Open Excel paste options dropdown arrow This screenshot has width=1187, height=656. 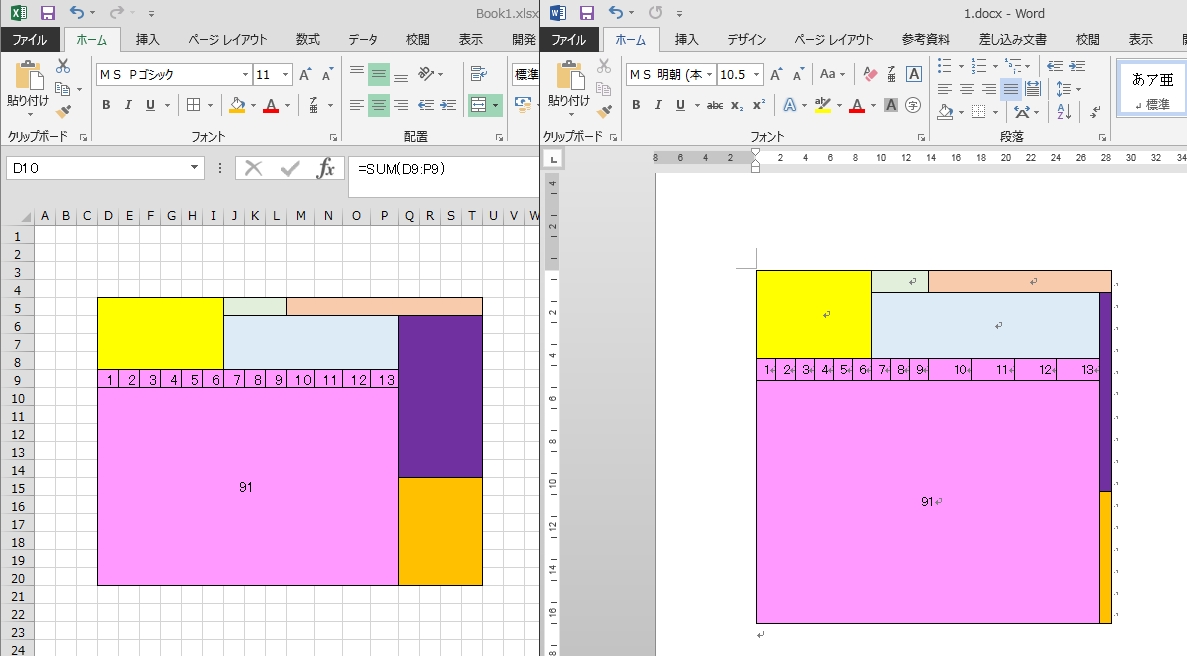29,115
